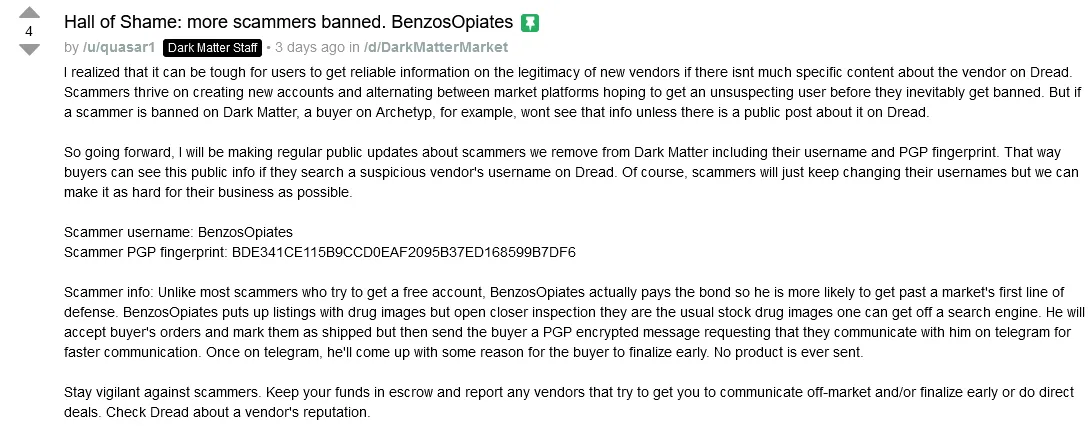The image size is (1092, 426).
Task: Click the post vote score number
Action: click(x=29, y=32)
